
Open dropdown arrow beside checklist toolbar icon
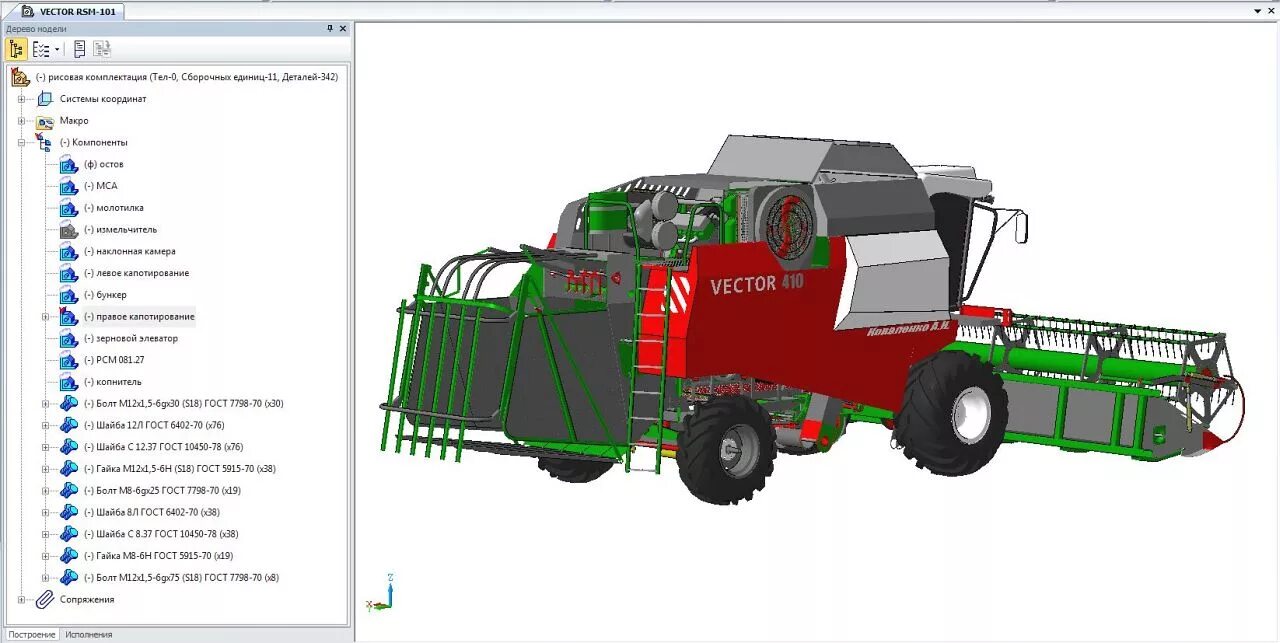click(57, 49)
